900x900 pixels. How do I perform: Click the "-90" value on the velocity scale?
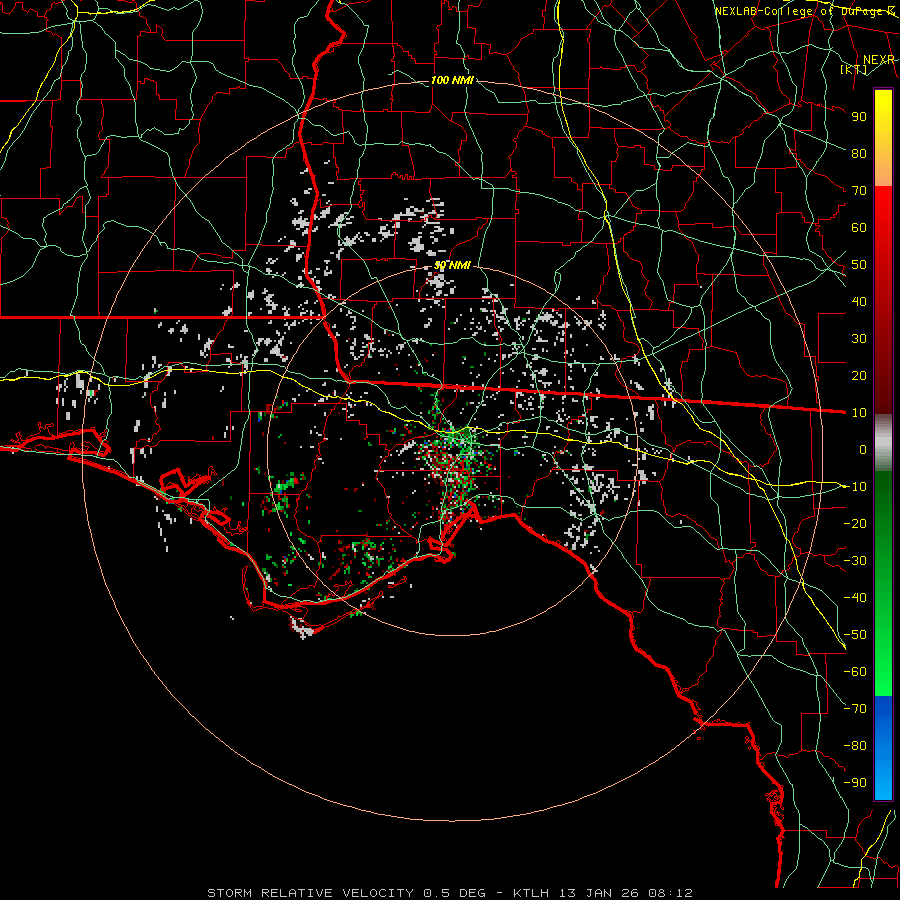pos(855,783)
